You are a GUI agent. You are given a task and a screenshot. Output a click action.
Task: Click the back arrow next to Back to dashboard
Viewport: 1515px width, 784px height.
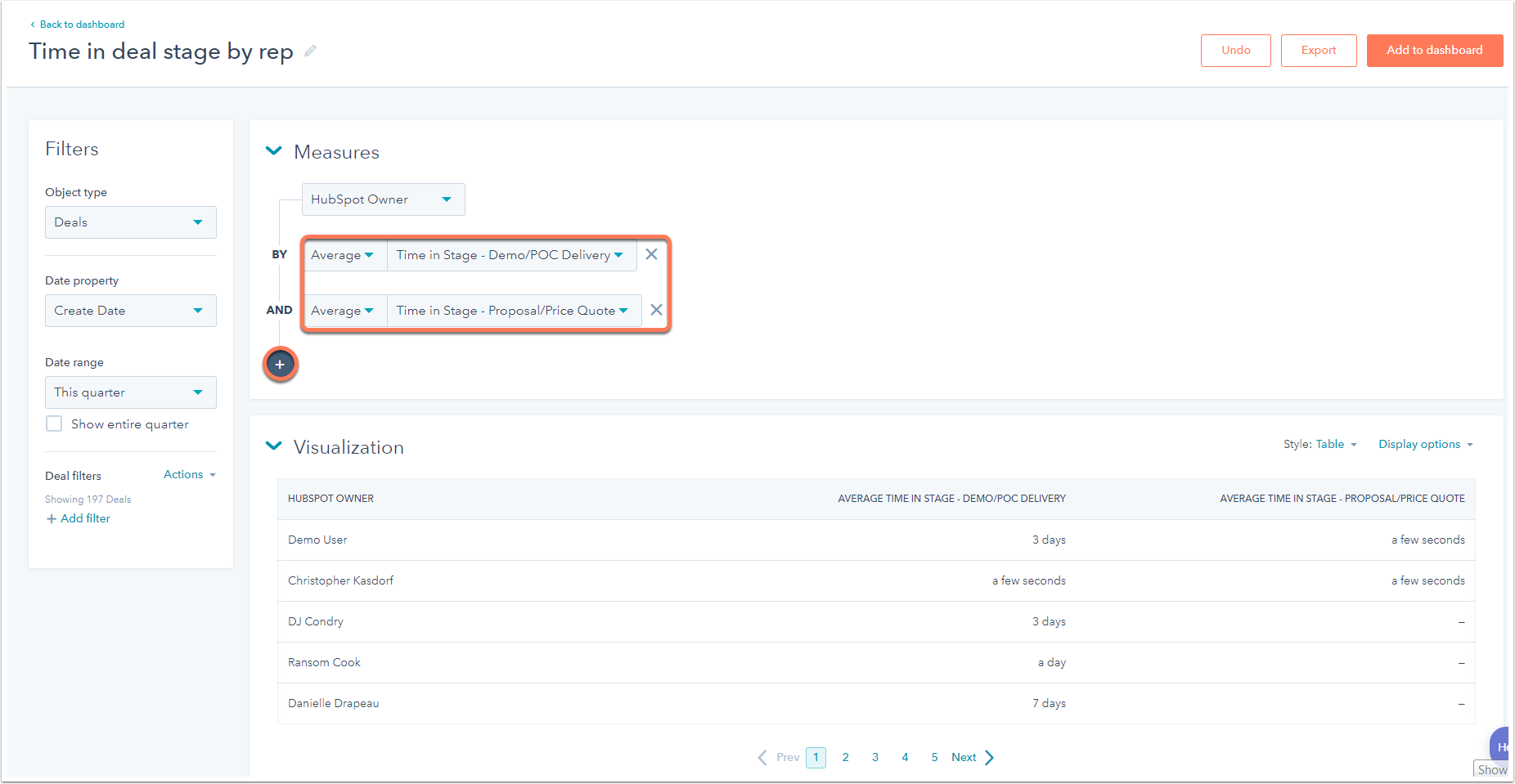tap(33, 25)
